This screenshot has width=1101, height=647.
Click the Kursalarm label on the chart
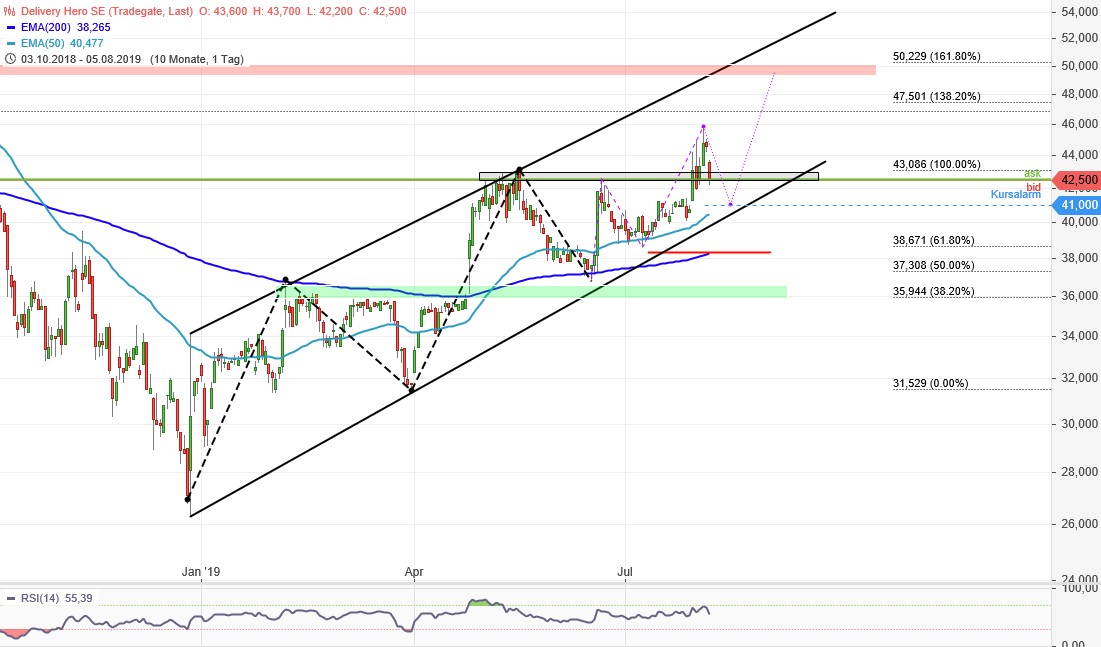click(1017, 194)
